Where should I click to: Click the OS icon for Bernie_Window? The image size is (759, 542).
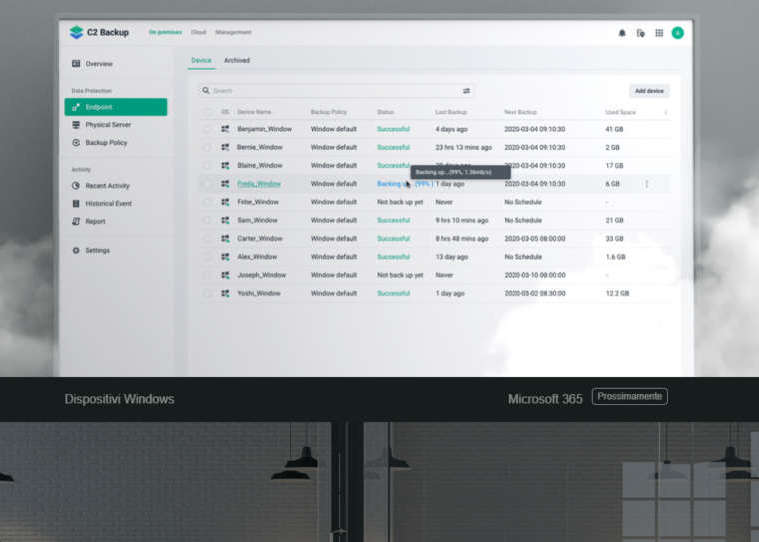[225, 147]
